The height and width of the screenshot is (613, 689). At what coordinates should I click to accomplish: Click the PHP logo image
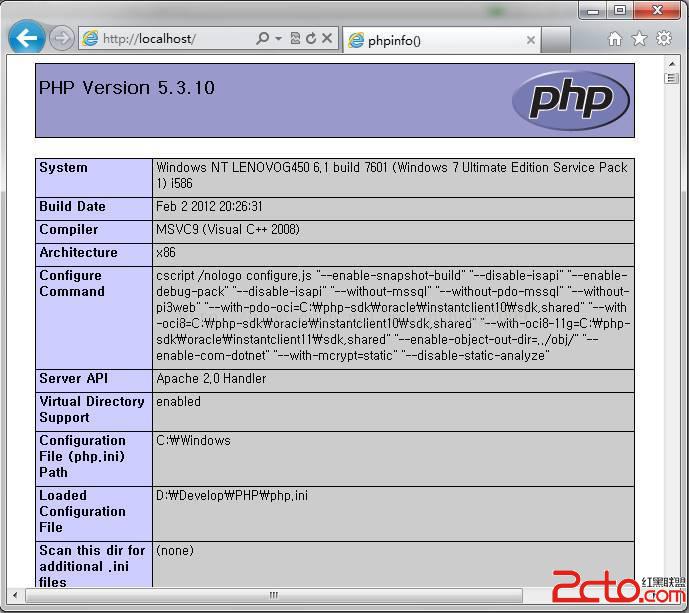[571, 101]
